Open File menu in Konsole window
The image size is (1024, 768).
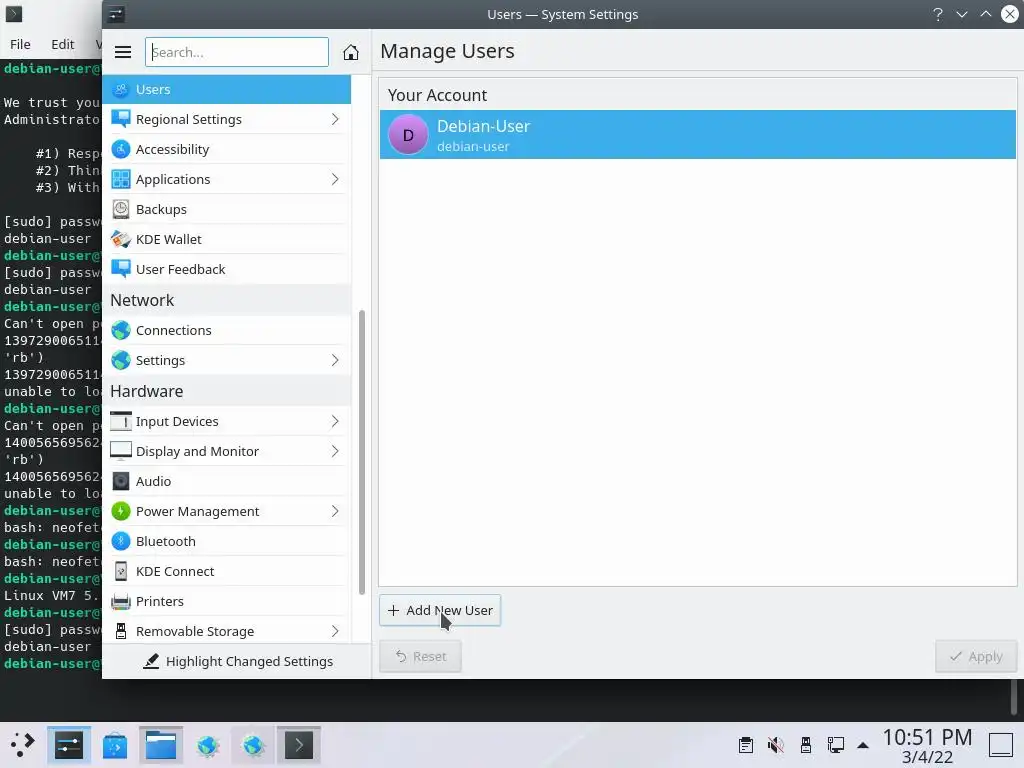[20, 44]
